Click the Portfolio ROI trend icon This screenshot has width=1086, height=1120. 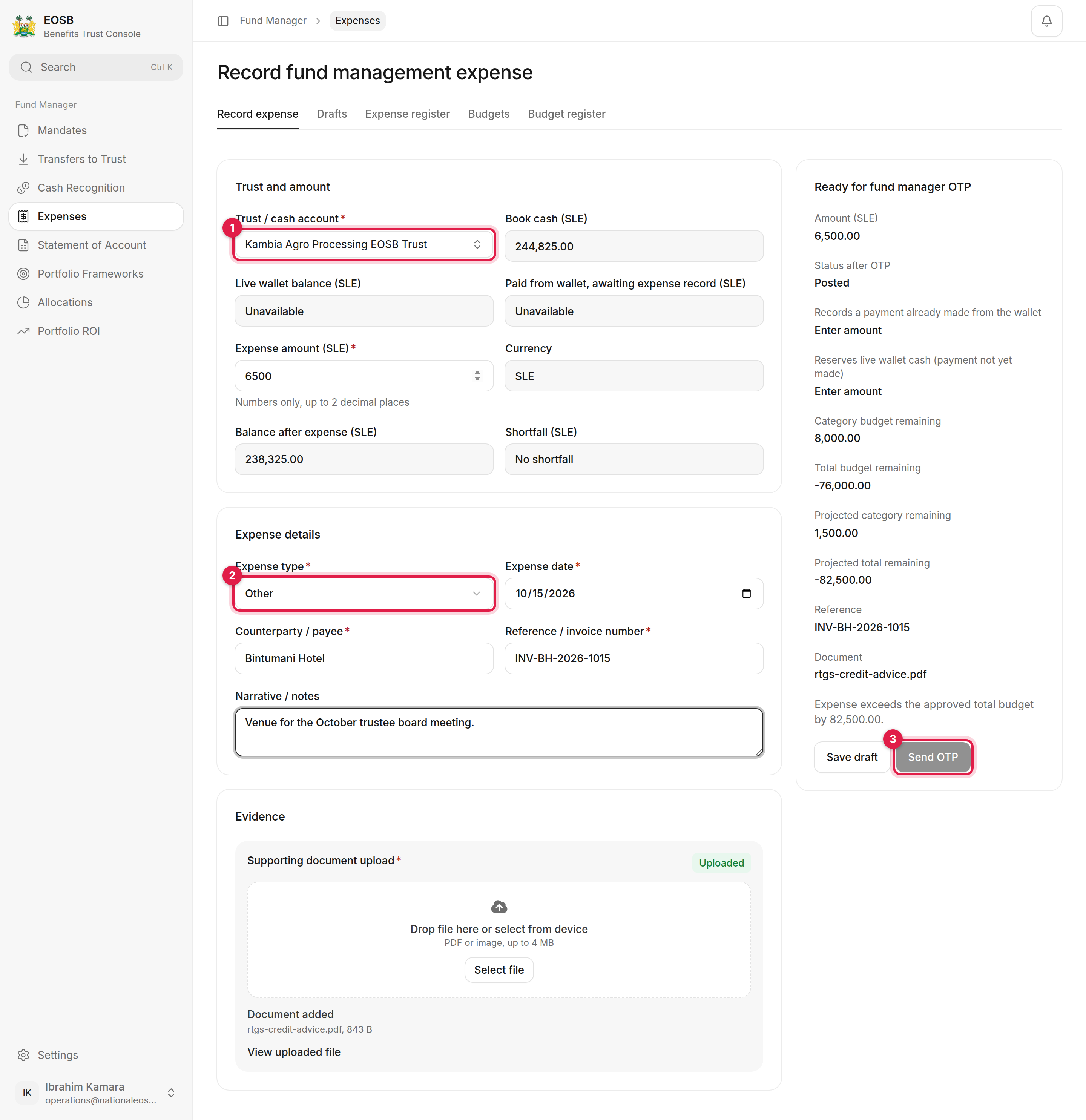click(x=23, y=331)
